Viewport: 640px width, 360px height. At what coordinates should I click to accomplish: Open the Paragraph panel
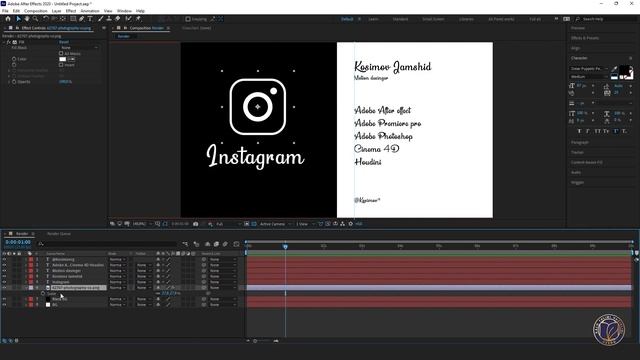pyautogui.click(x=580, y=142)
